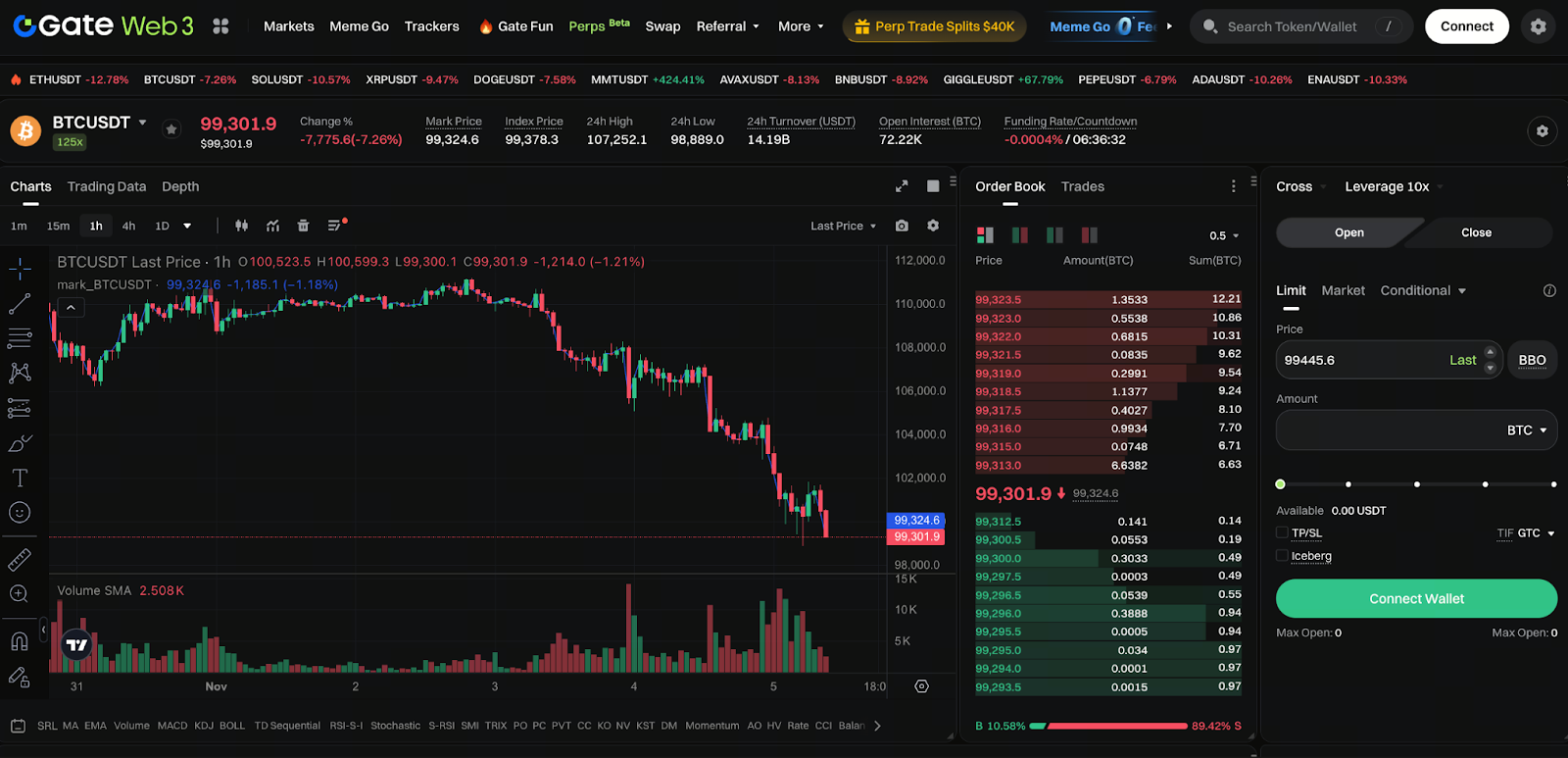1568x758 pixels.
Task: Activate the zoom in tool
Action: coord(20,593)
